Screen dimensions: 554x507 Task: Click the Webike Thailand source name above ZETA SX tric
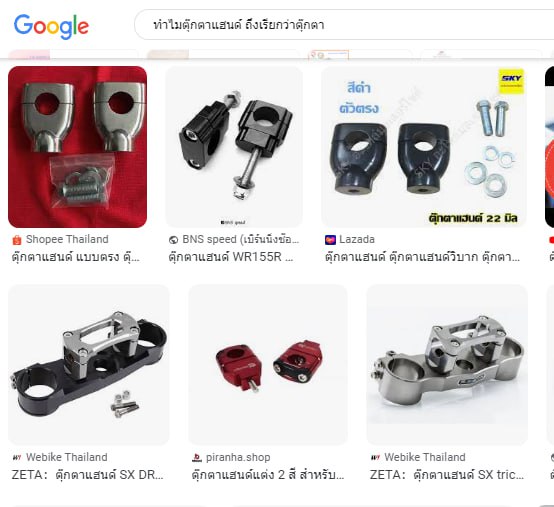click(425, 457)
